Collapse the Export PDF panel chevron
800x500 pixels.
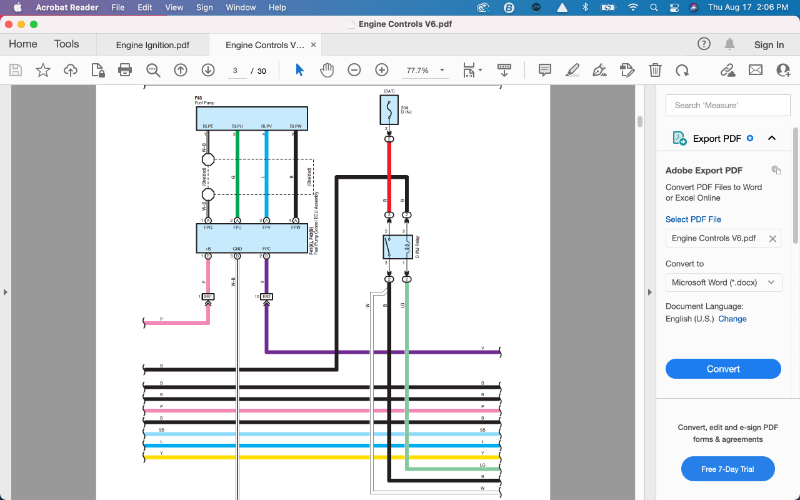pos(772,138)
